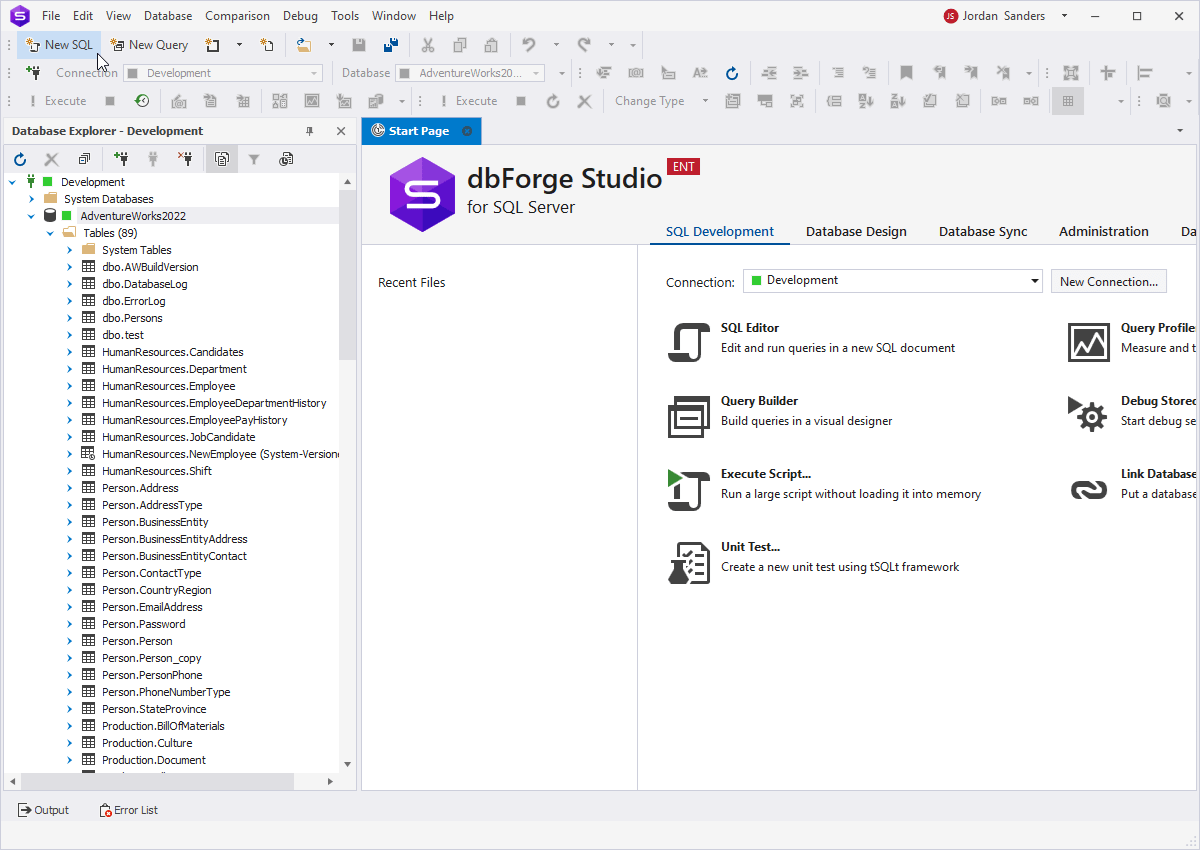Open the Output panel button
This screenshot has height=850, width=1200.
coord(44,810)
